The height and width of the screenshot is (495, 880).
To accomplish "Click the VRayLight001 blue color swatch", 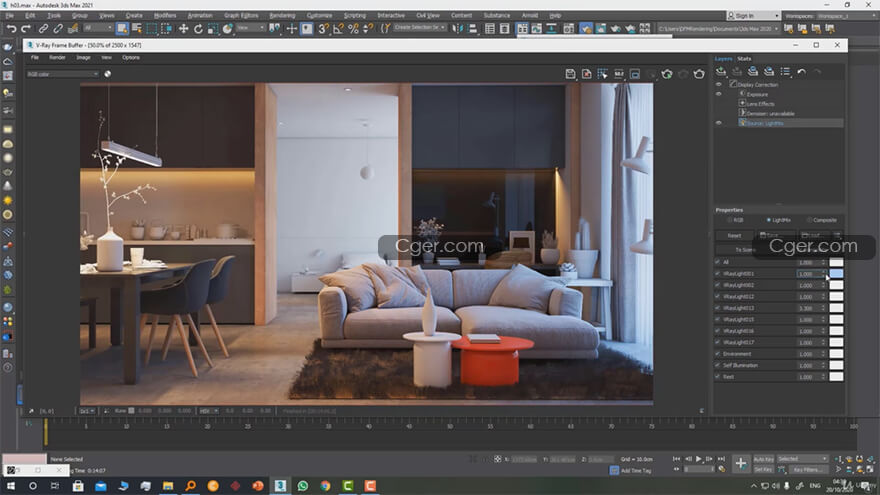I will (x=836, y=273).
